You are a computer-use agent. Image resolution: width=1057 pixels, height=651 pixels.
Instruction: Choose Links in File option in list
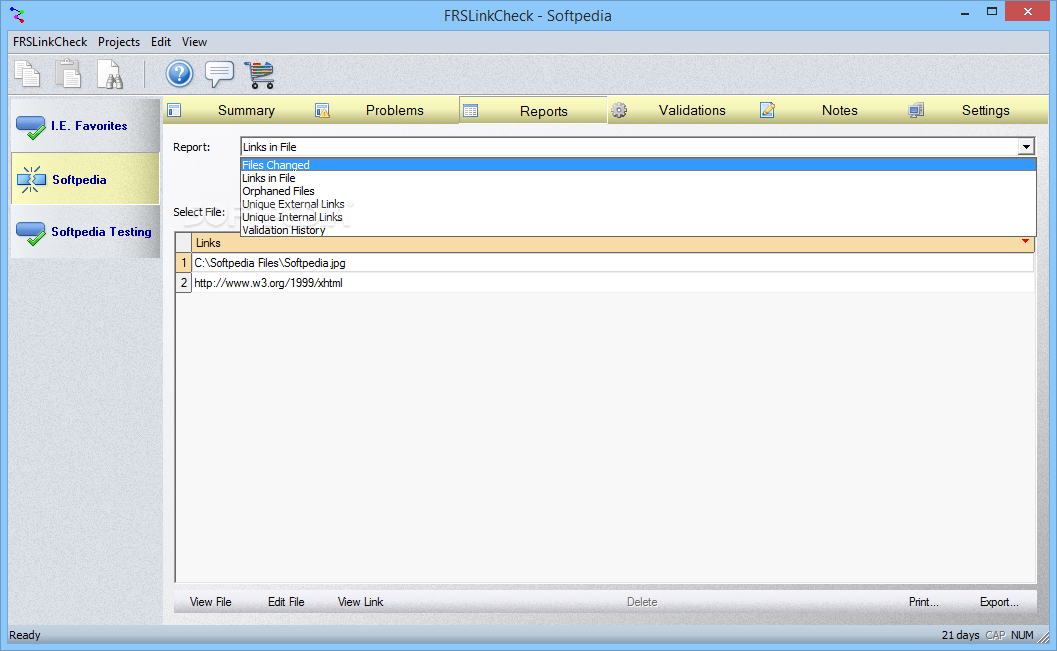pos(638,178)
